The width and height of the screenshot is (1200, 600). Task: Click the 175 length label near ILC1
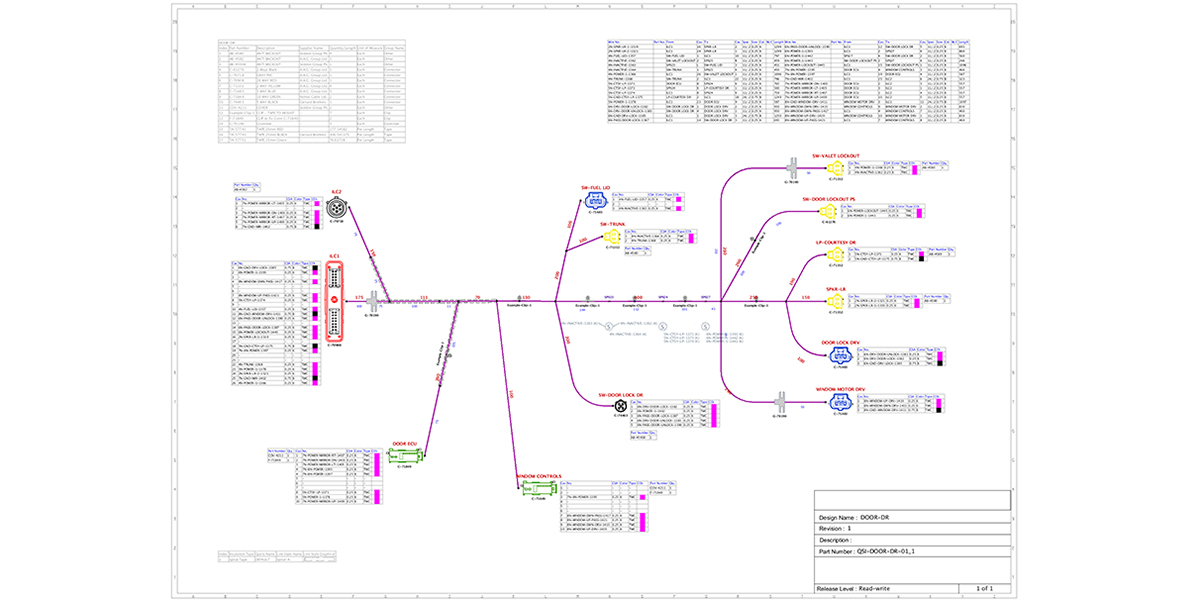[x=359, y=297]
